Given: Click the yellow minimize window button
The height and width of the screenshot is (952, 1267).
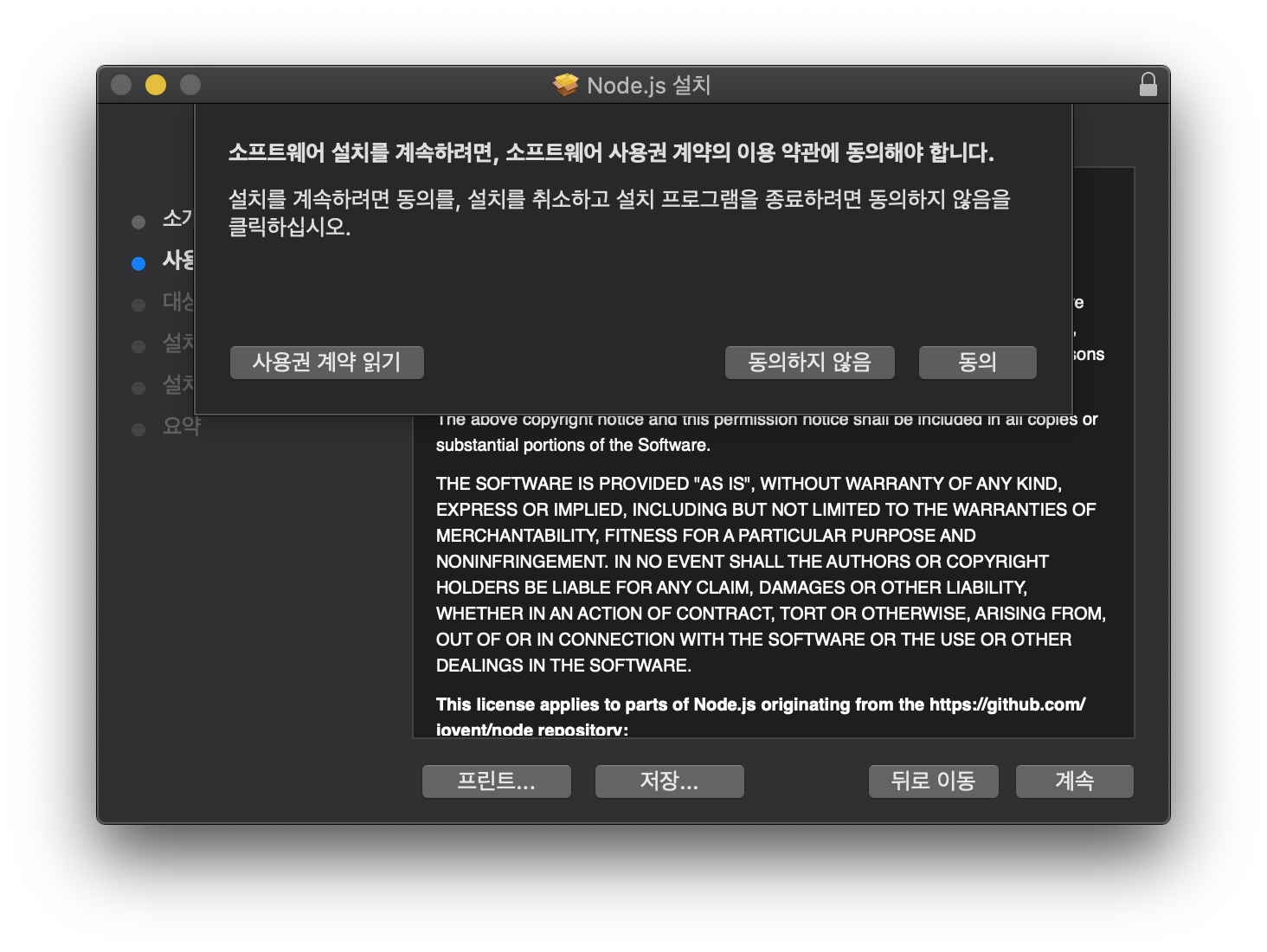Looking at the screenshot, I should (x=156, y=85).
